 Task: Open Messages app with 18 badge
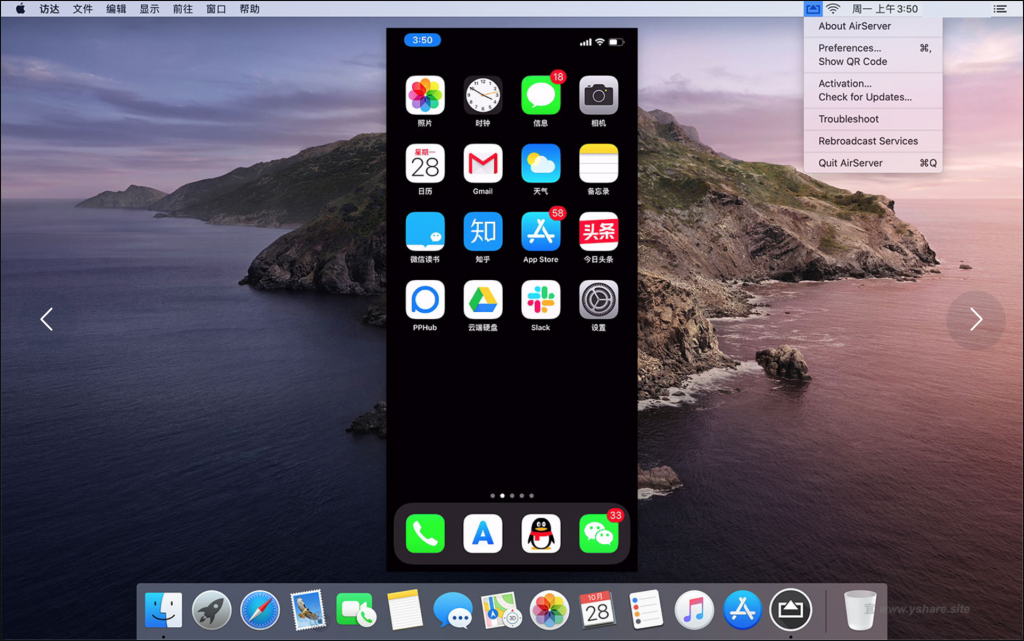click(541, 95)
